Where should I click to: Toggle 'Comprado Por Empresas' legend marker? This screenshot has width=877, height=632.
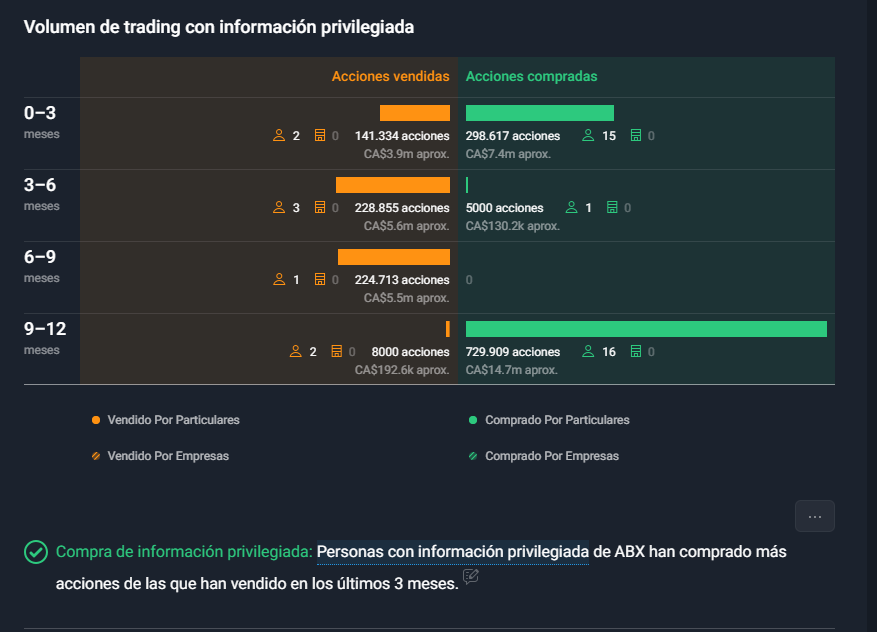click(x=473, y=456)
